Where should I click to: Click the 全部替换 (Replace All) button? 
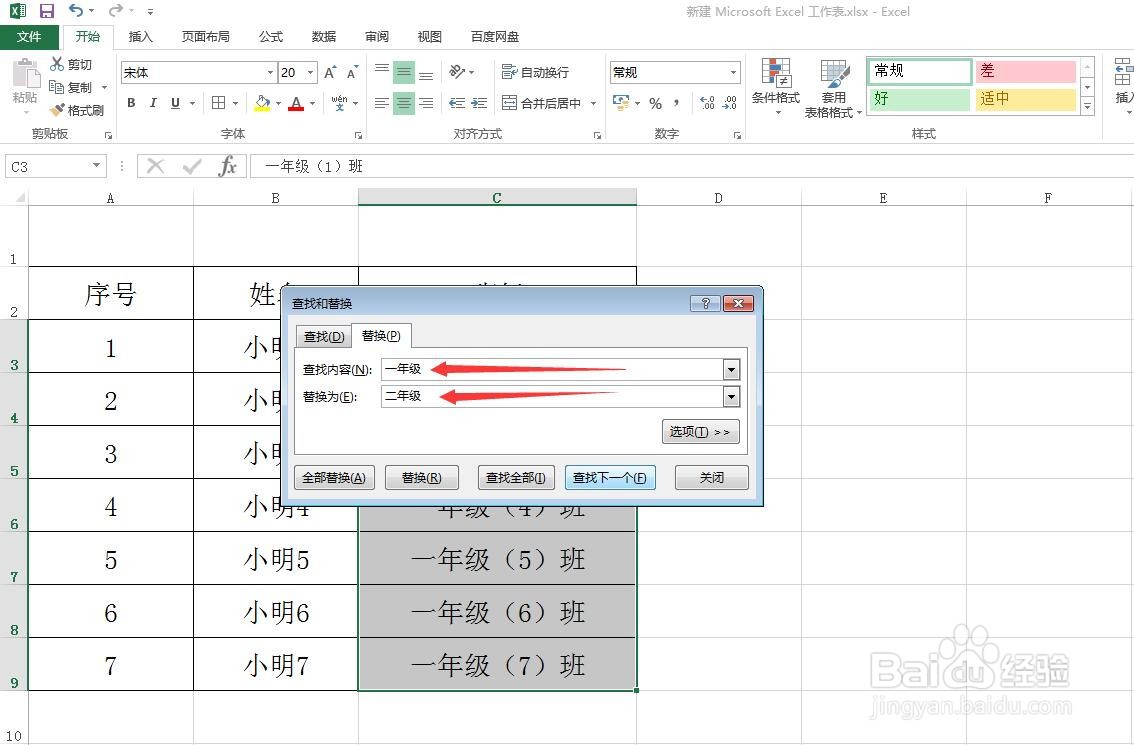tap(334, 477)
